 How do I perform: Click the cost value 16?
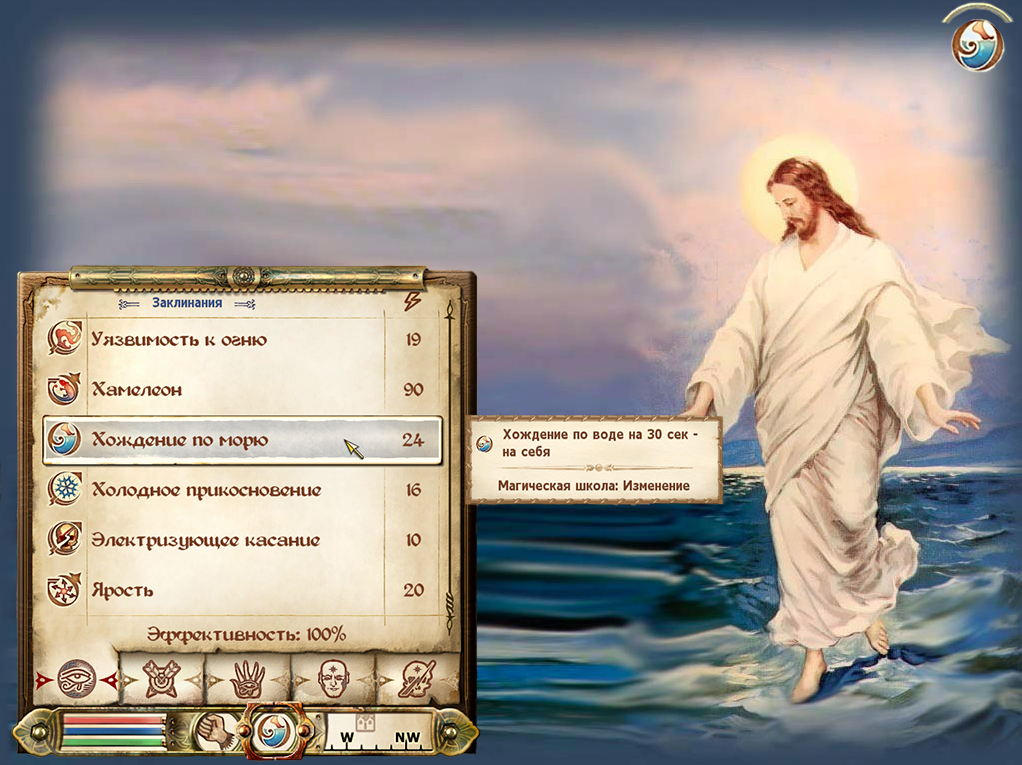point(413,490)
